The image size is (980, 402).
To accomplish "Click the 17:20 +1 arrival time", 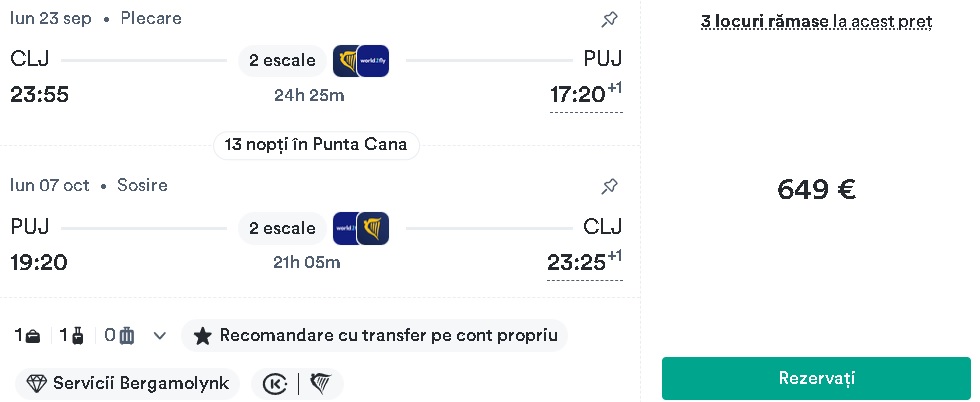I will click(x=586, y=94).
